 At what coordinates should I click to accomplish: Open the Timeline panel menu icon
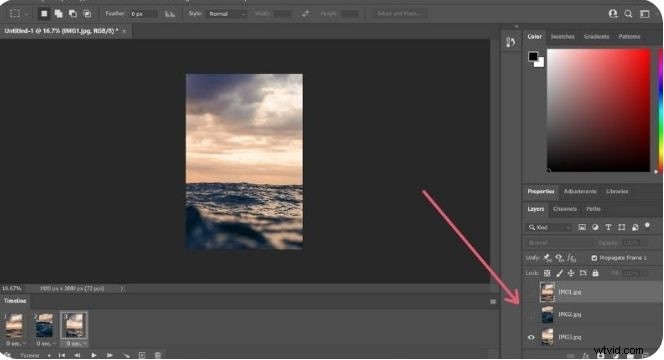click(x=493, y=302)
